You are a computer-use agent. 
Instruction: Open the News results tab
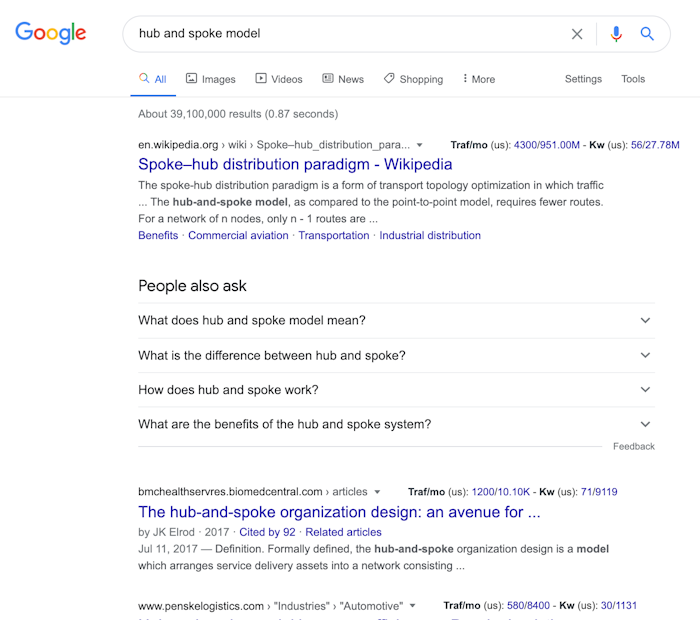pos(343,79)
